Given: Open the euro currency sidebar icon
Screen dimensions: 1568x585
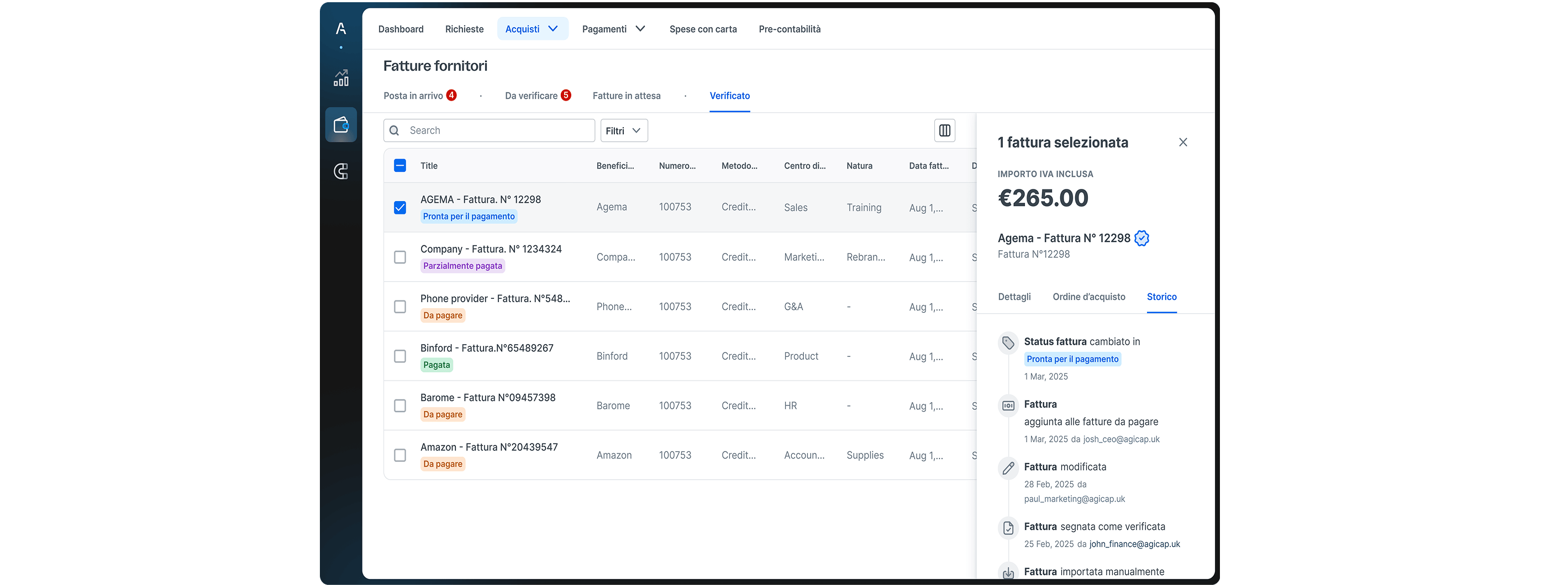Looking at the screenshot, I should click(x=341, y=171).
